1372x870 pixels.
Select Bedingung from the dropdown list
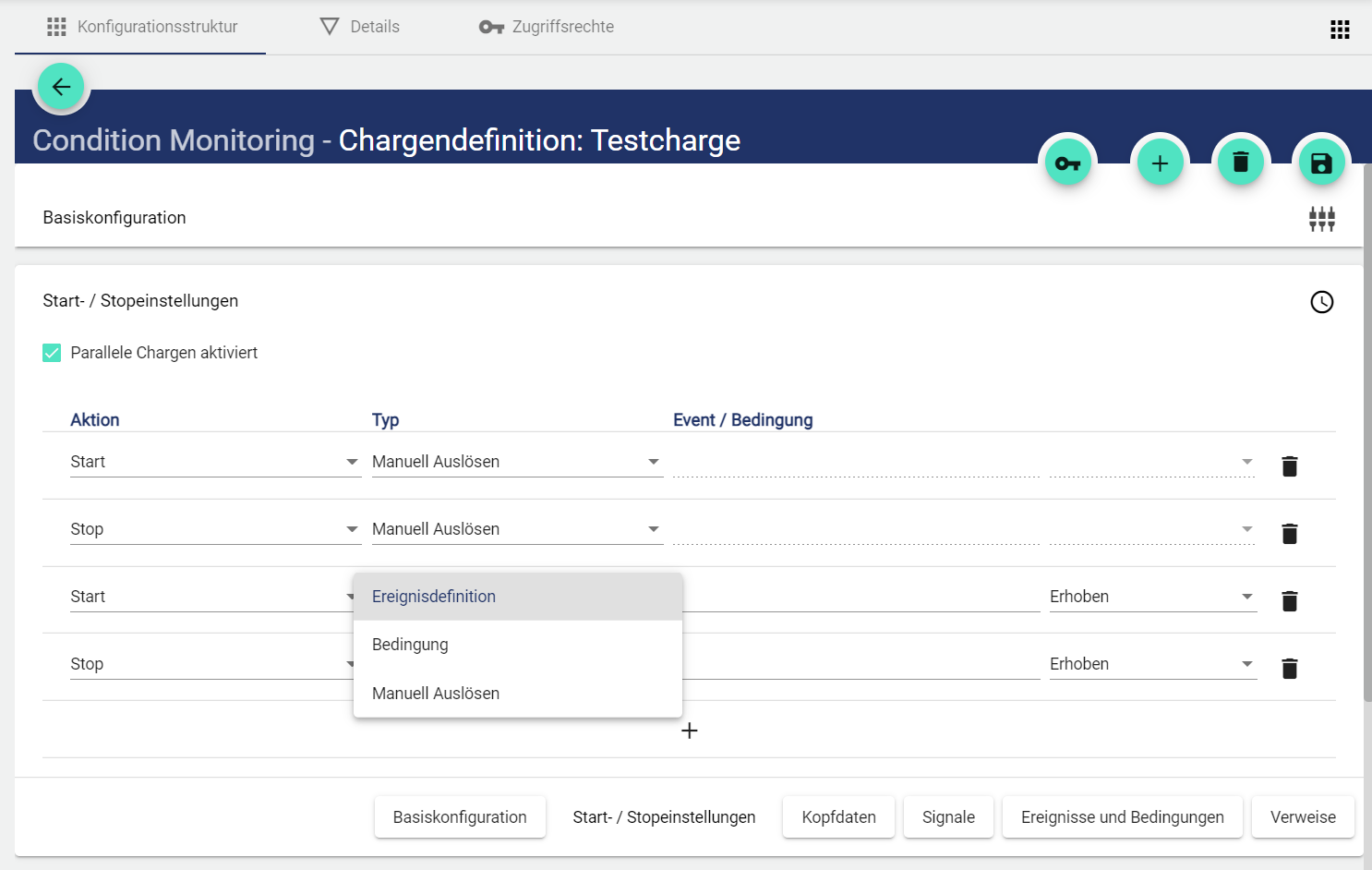coord(410,645)
